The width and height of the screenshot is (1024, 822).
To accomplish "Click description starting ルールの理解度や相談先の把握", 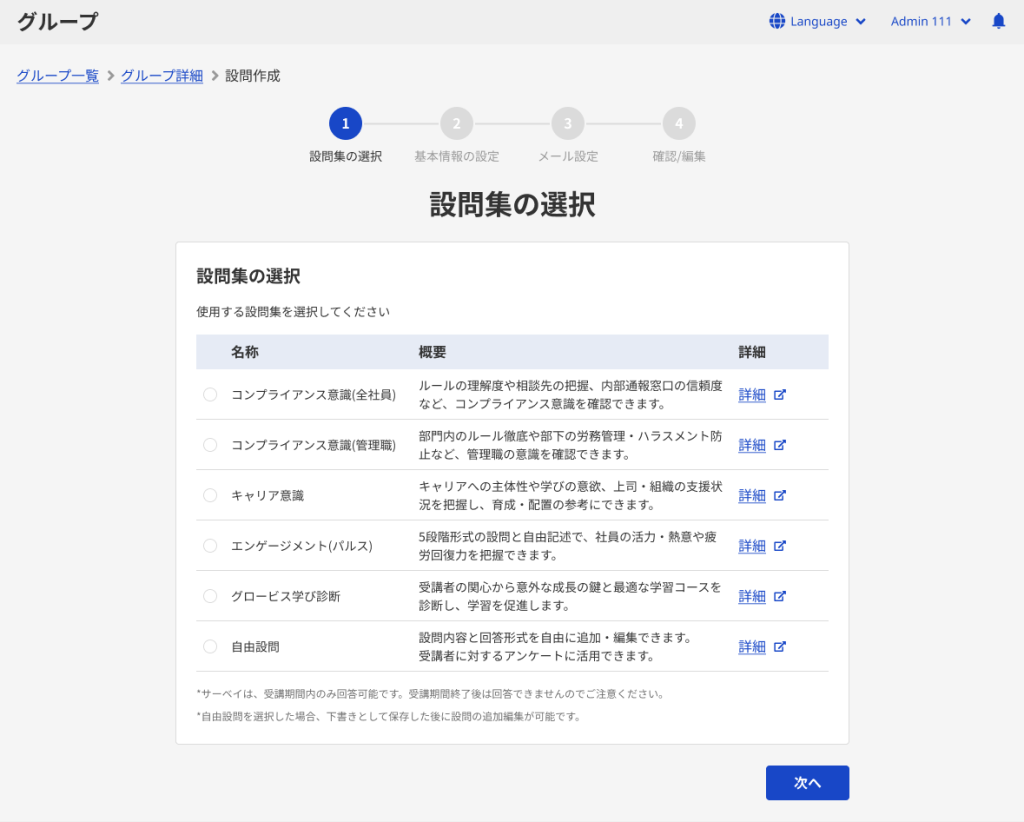I will 570,394.
